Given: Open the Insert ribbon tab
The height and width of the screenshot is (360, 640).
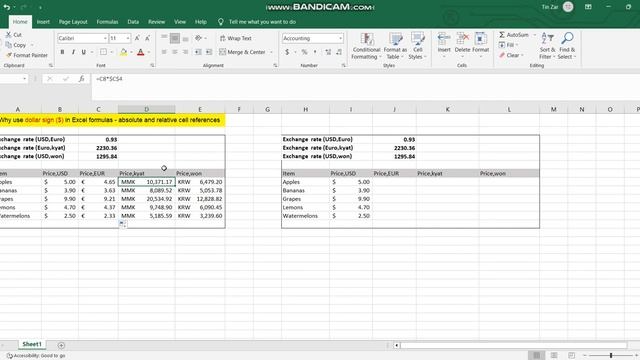Looking at the screenshot, I should point(43,22).
